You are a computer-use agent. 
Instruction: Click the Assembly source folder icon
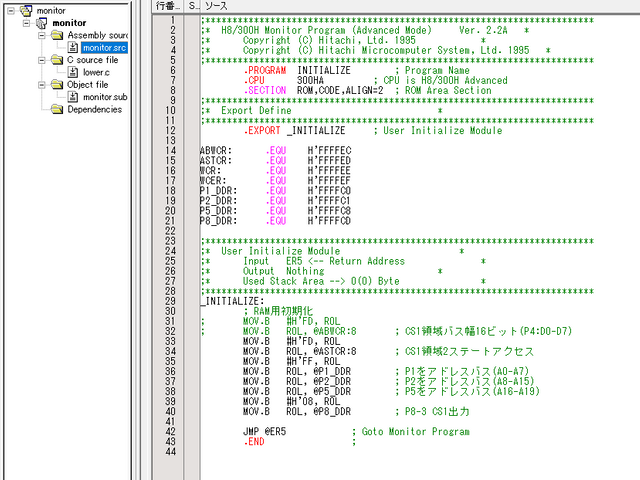[57, 35]
